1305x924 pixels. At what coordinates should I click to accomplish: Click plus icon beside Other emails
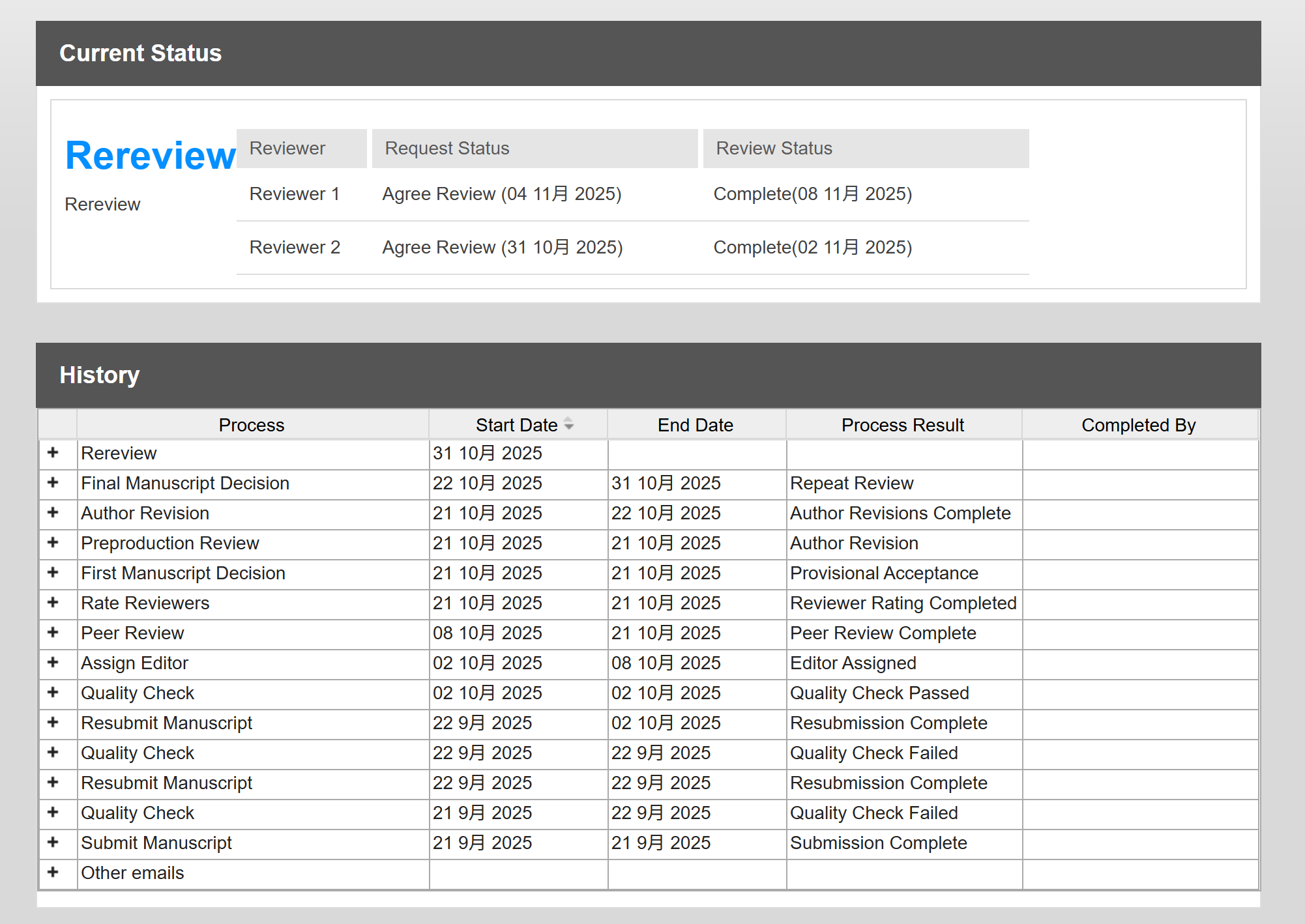point(53,873)
